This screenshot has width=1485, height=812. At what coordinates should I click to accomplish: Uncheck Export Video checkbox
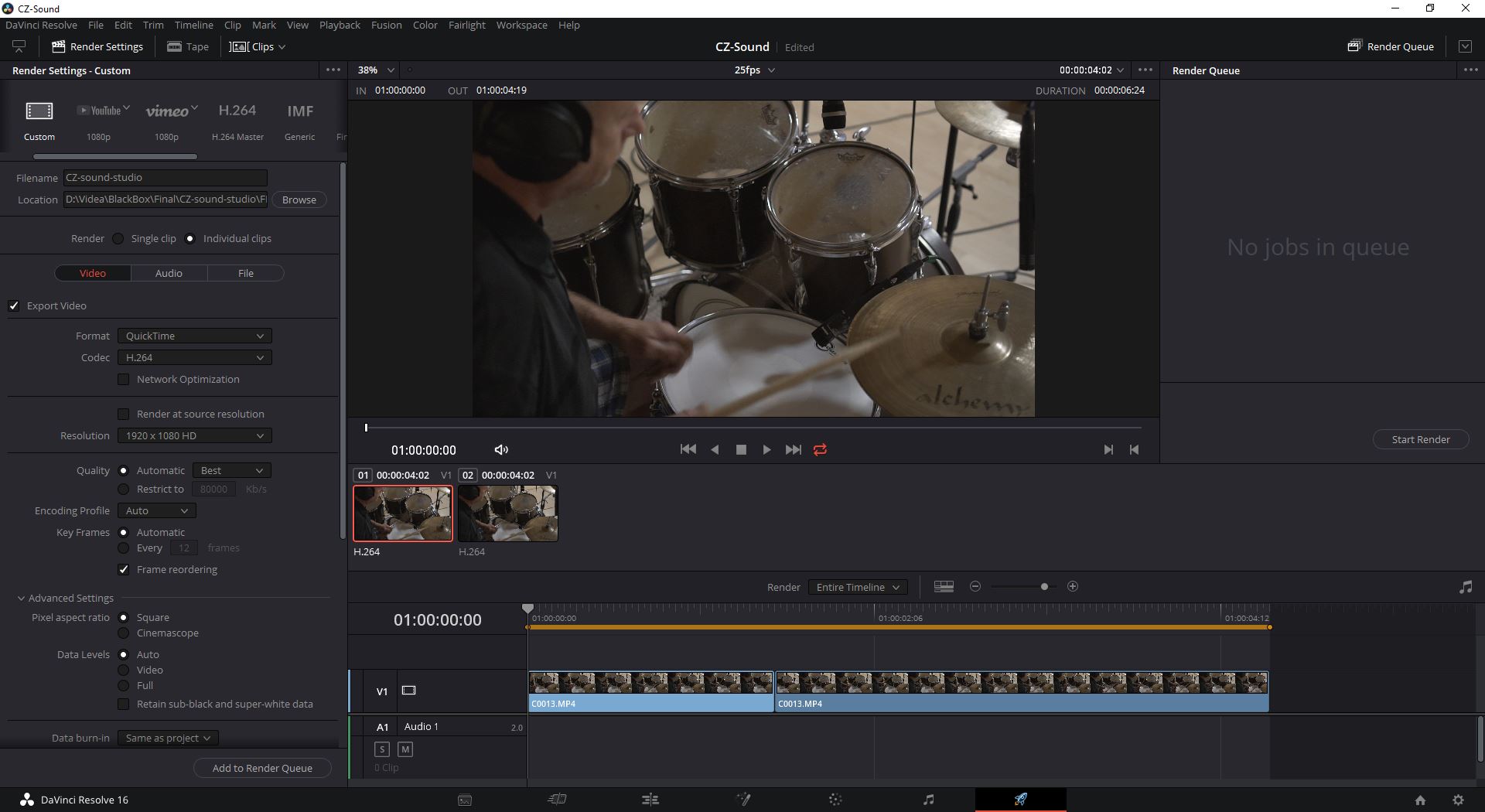pyautogui.click(x=14, y=305)
